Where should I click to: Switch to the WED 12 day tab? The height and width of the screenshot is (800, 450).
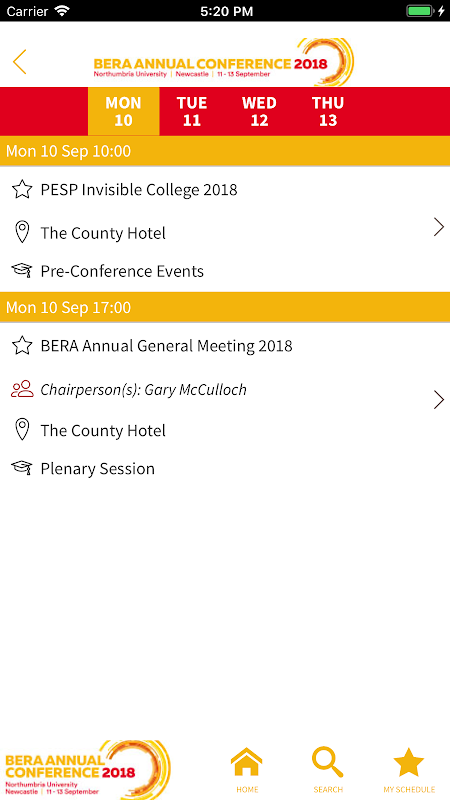[x=259, y=111]
